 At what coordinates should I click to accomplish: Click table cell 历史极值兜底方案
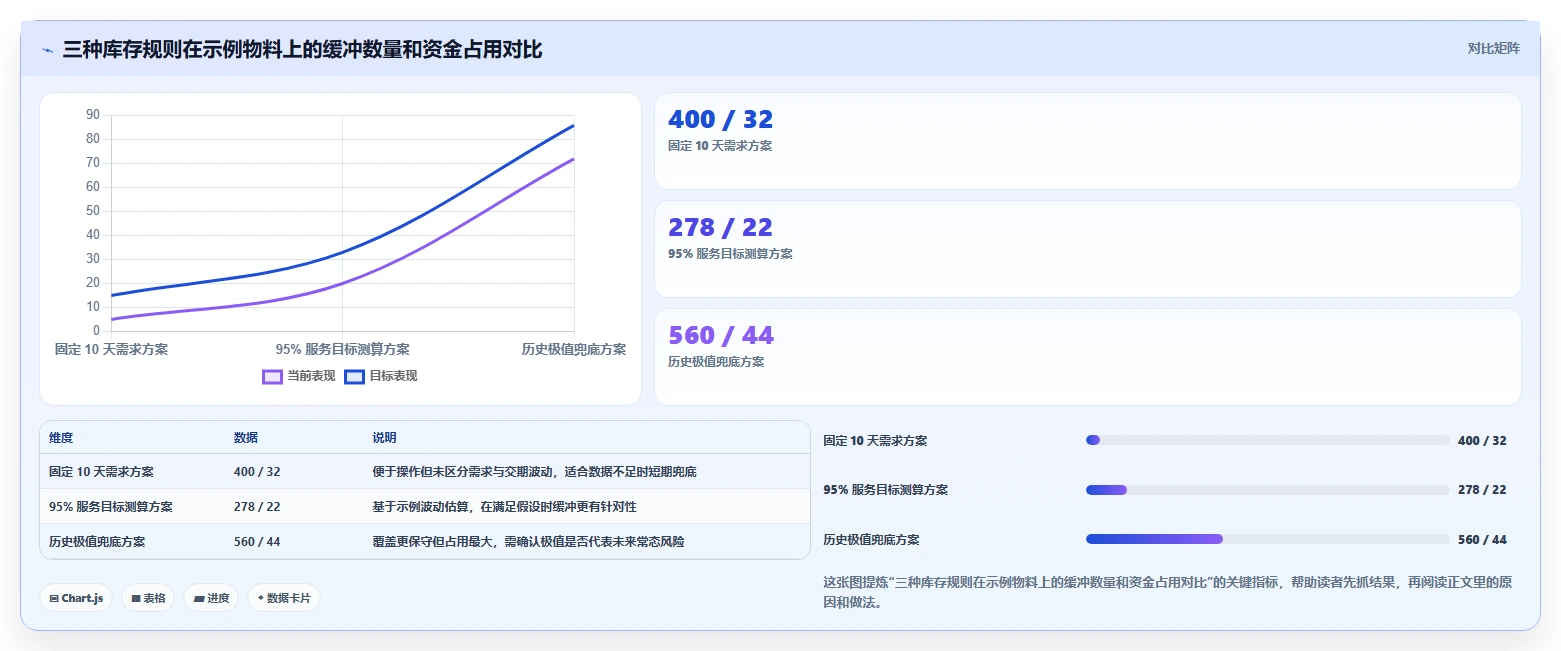97,542
